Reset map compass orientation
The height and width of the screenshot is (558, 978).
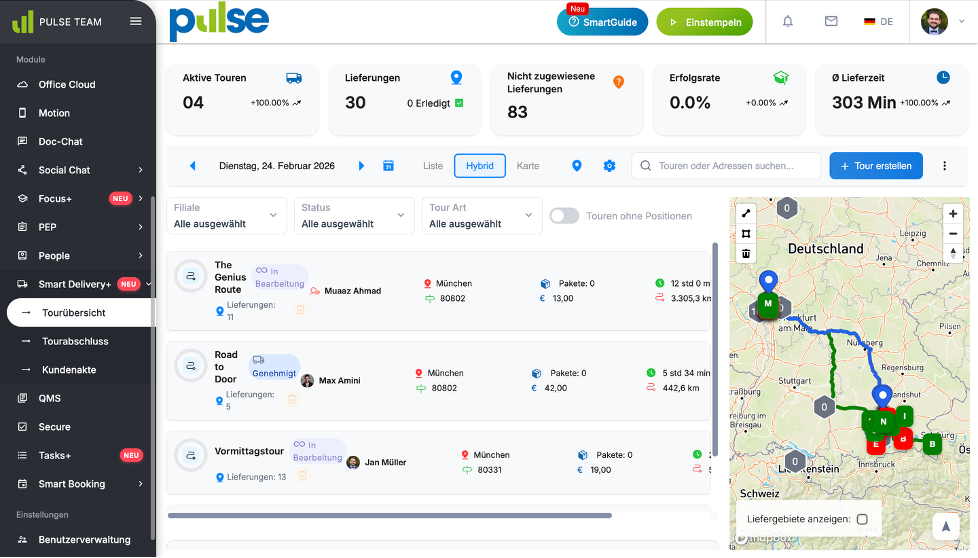click(953, 253)
